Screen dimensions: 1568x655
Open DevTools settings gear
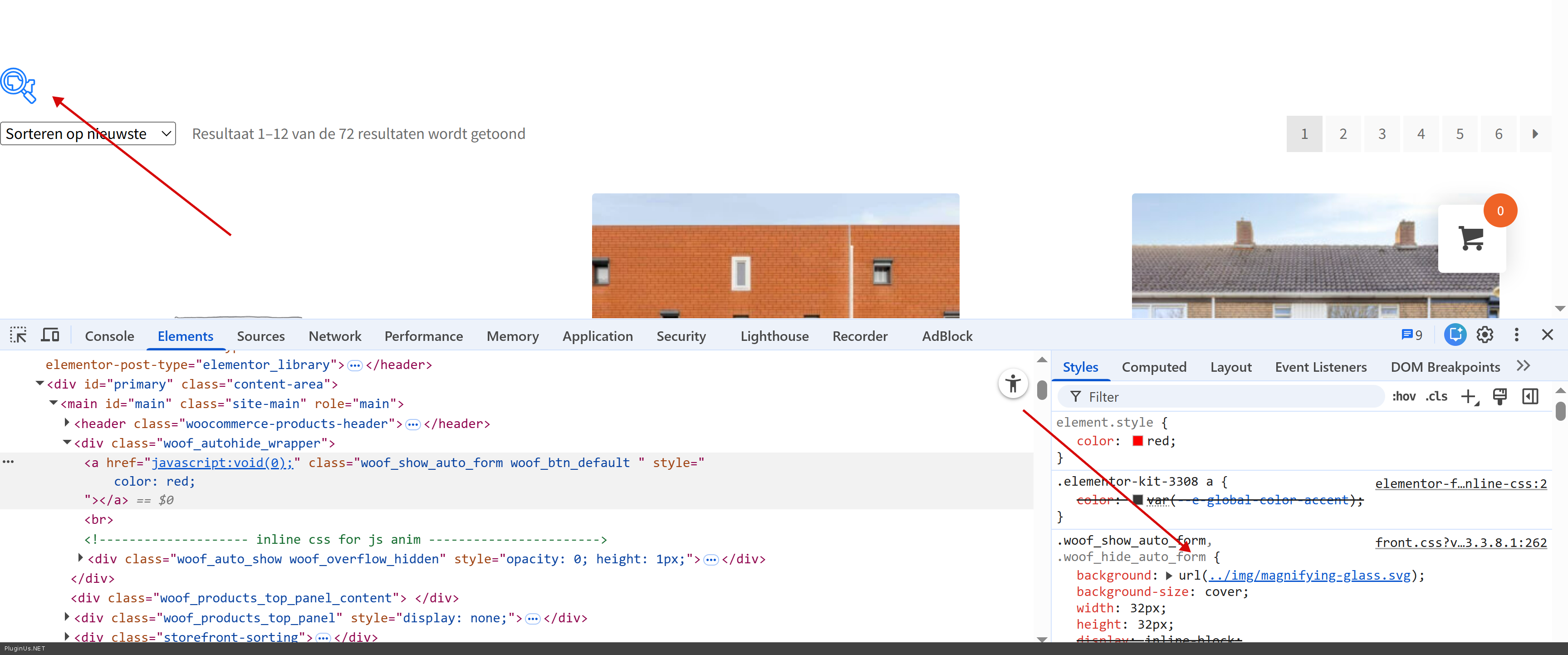click(x=1485, y=335)
